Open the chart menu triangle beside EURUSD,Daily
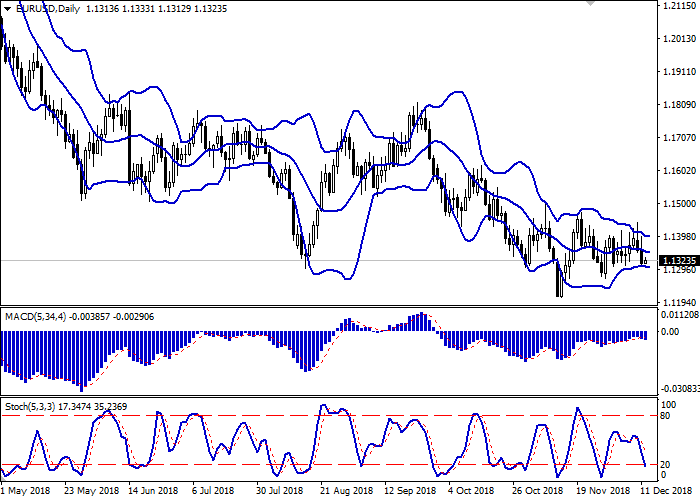This screenshot has height=500, width=700. [7, 9]
